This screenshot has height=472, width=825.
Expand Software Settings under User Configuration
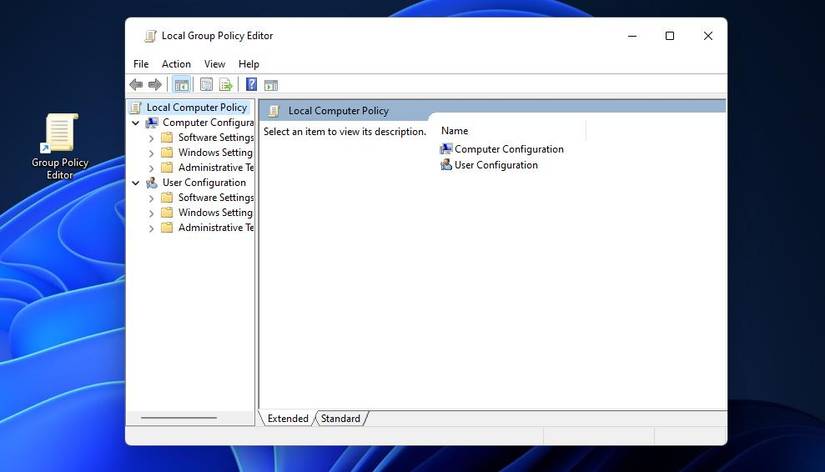(152, 198)
